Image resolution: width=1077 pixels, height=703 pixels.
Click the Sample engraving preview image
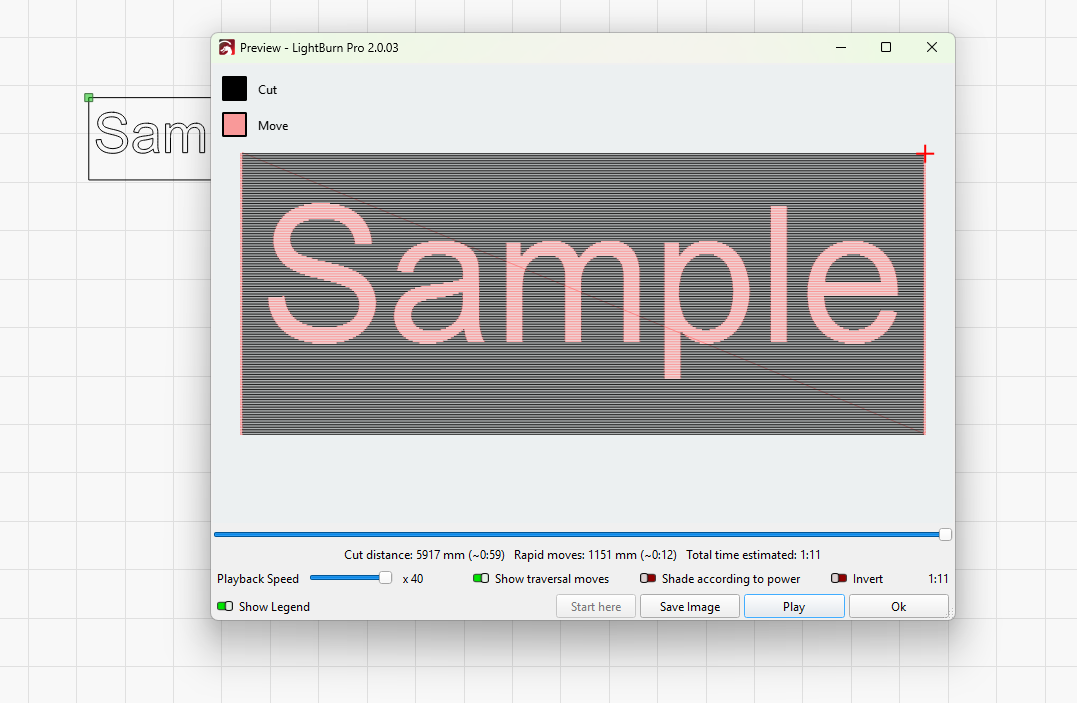pos(582,293)
